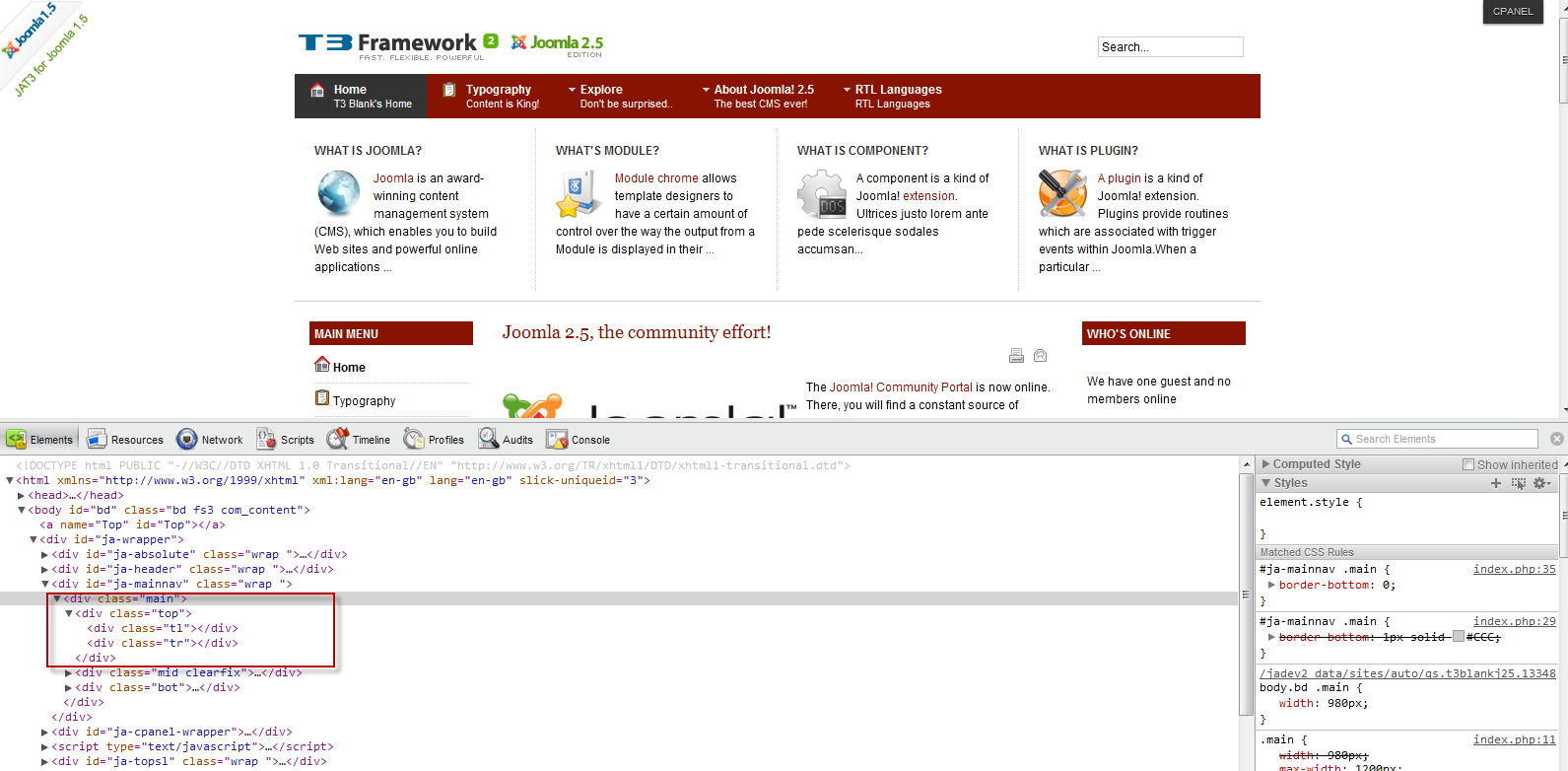Clear search with the X icon
This screenshot has height=771, width=1568.
1557,439
